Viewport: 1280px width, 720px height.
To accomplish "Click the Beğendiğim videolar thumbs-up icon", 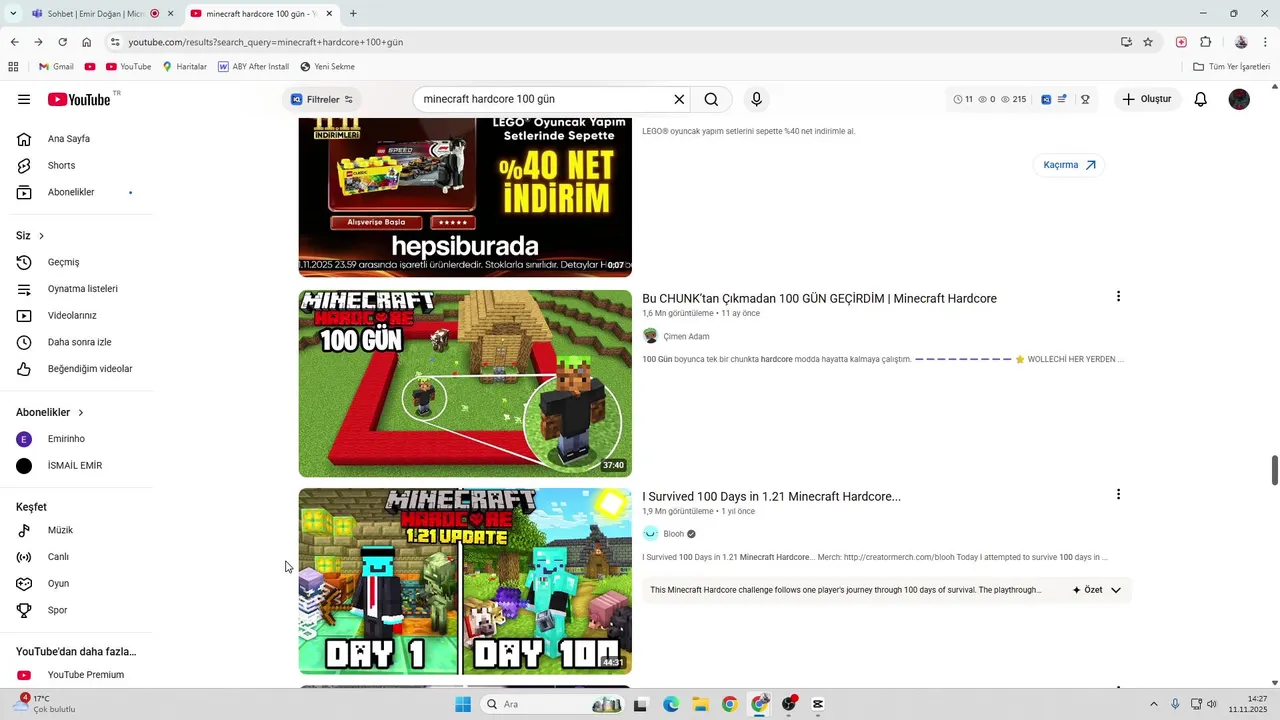I will 25,369.
